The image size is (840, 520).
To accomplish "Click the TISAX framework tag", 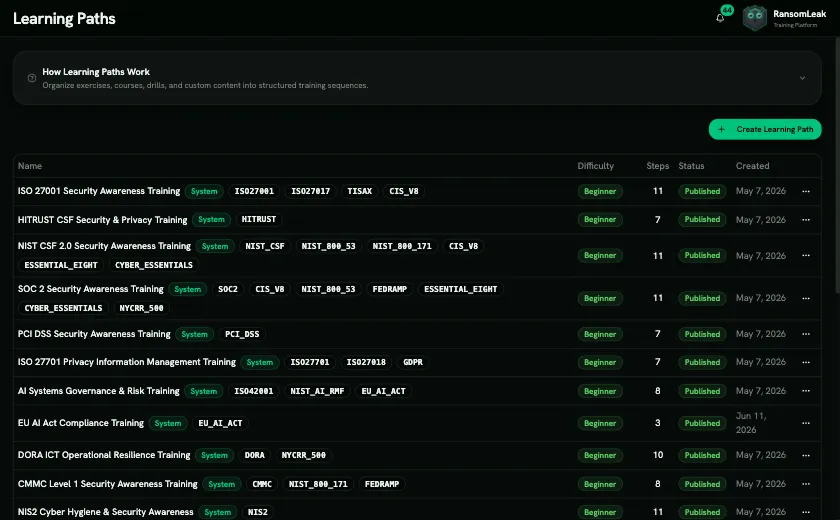I will 359,191.
